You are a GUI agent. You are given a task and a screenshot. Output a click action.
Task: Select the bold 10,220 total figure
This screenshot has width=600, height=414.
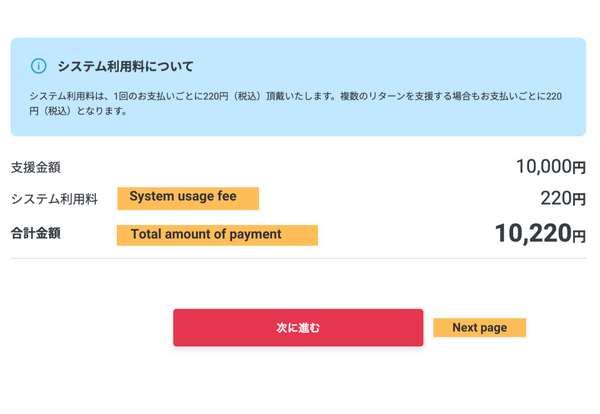point(532,233)
